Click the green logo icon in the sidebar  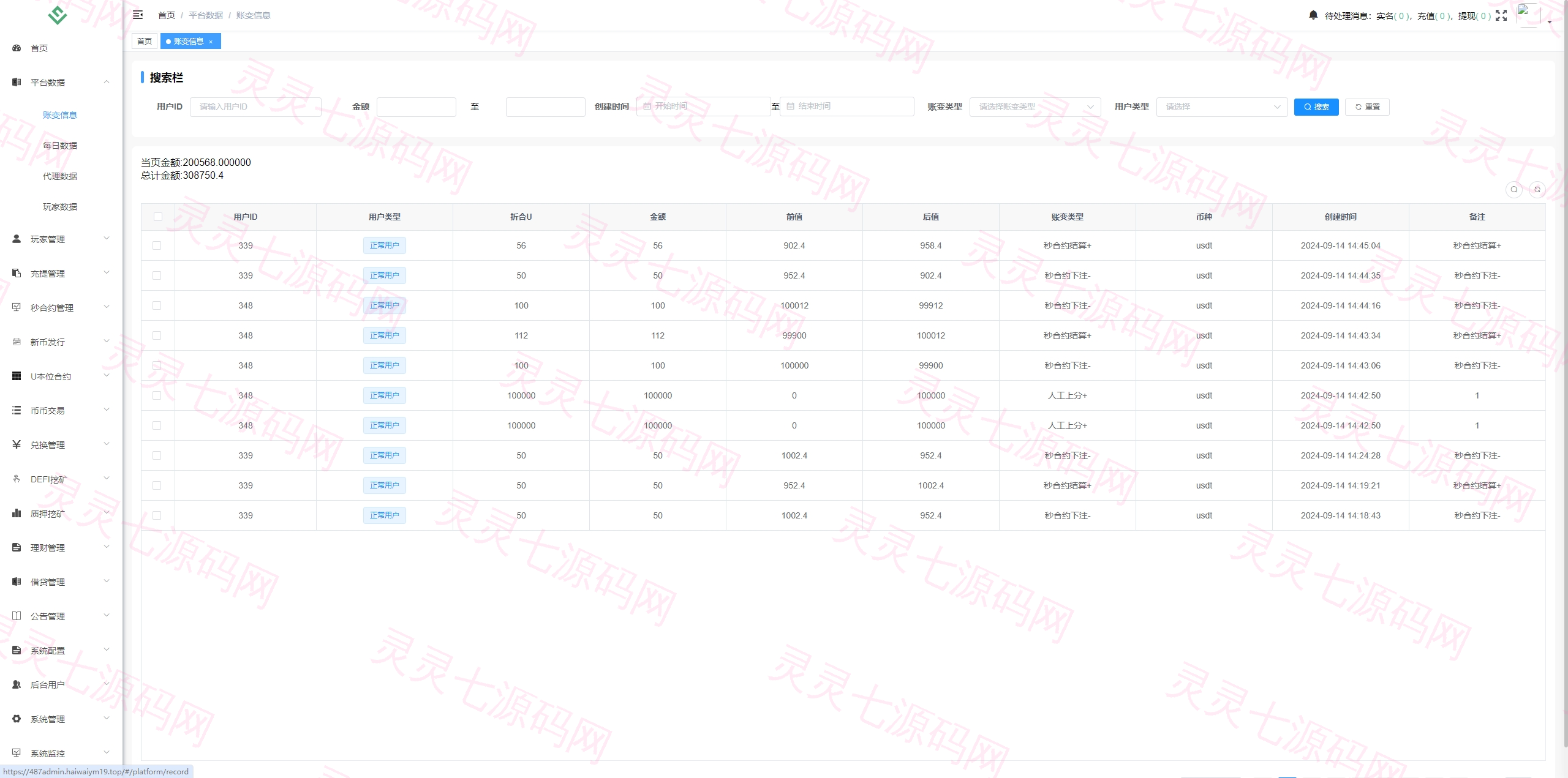(57, 15)
